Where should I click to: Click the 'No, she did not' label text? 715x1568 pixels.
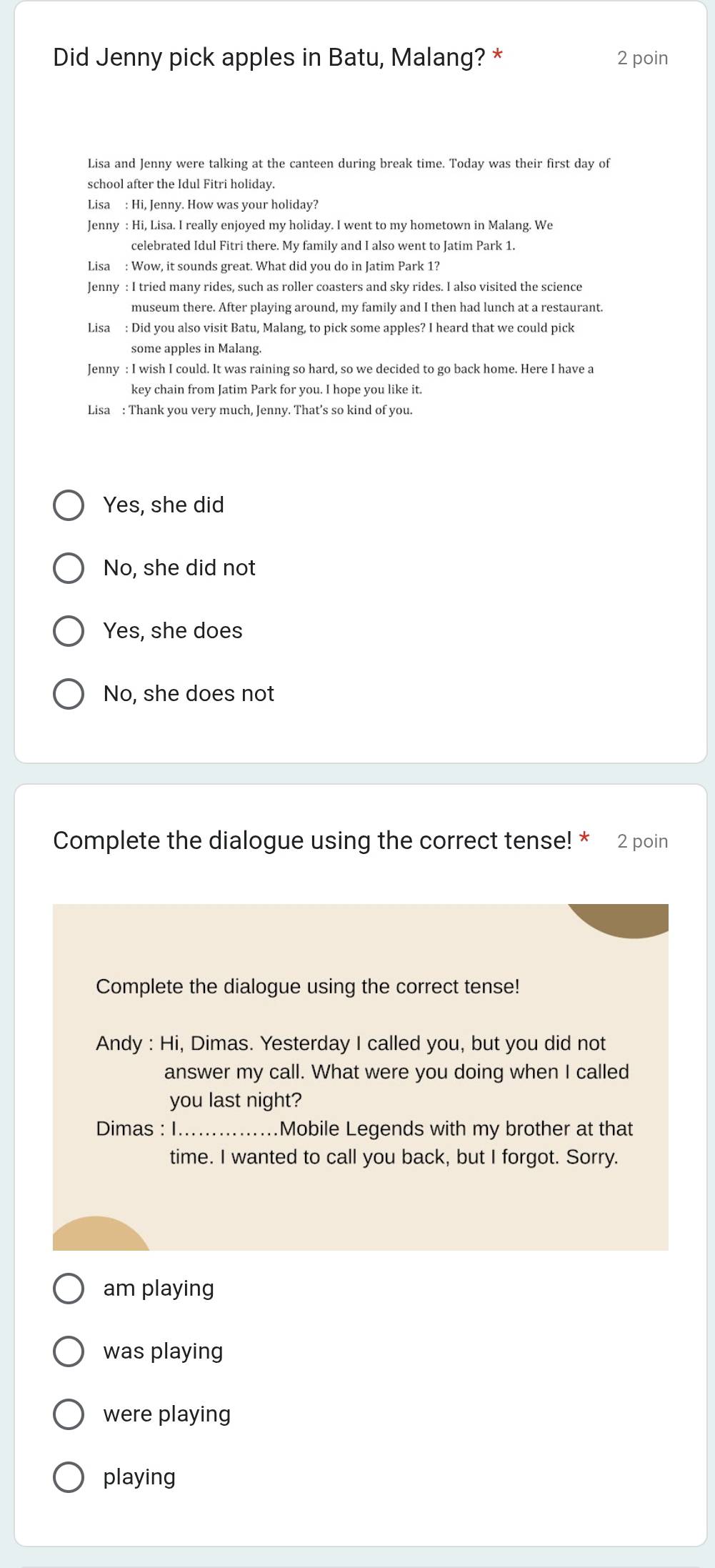pos(179,568)
